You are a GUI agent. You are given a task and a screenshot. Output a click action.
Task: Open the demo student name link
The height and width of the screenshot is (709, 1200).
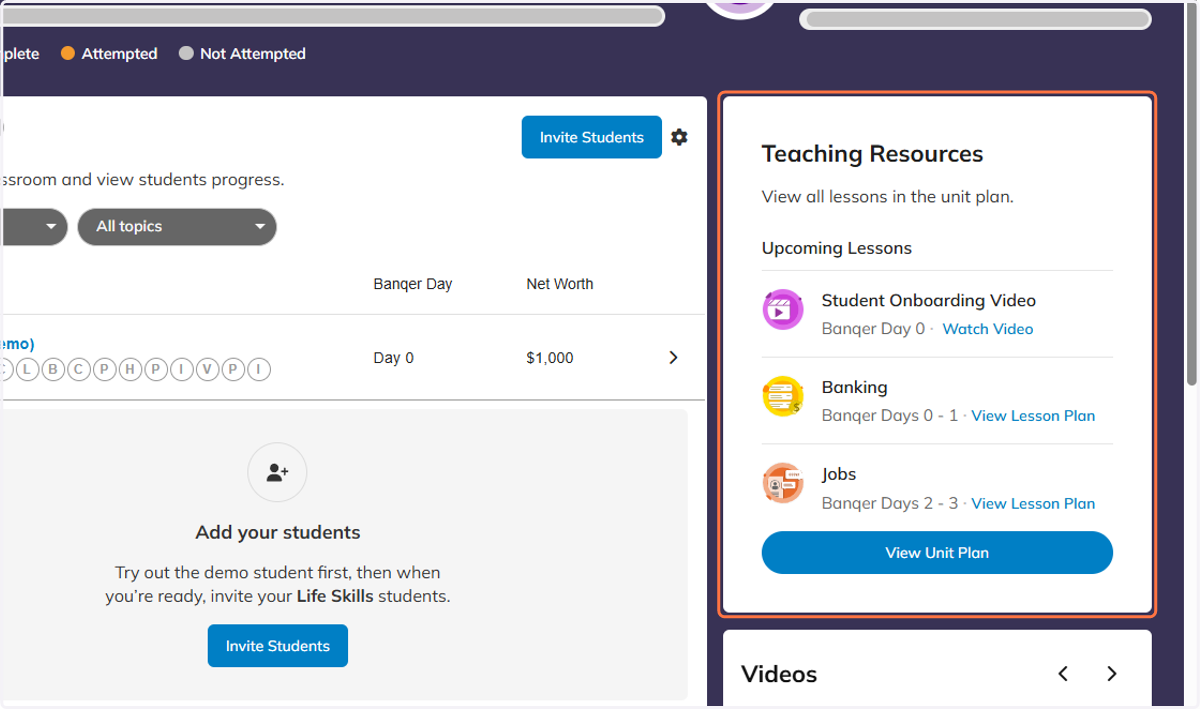click(17, 343)
